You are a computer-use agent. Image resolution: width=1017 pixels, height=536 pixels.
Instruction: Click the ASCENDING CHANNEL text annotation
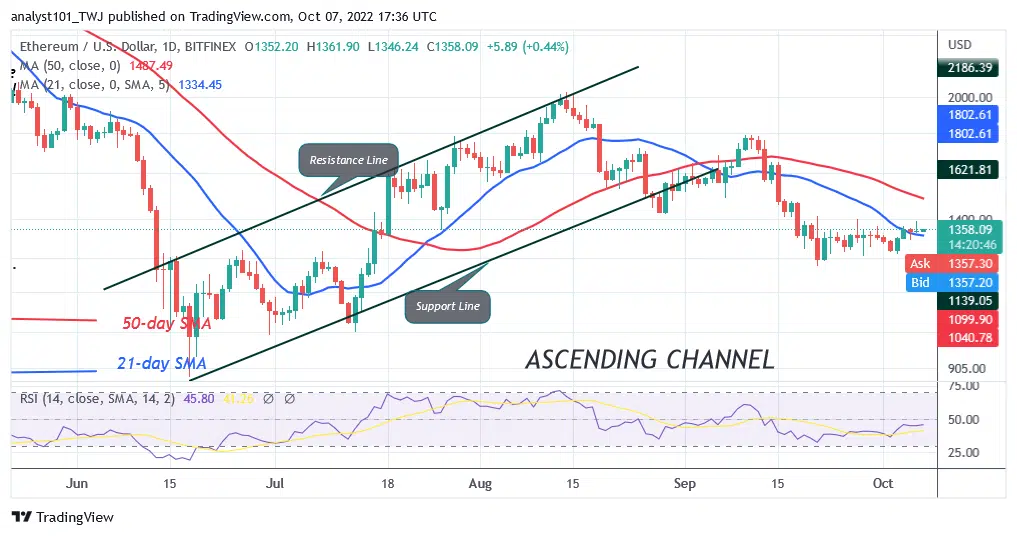(650, 359)
